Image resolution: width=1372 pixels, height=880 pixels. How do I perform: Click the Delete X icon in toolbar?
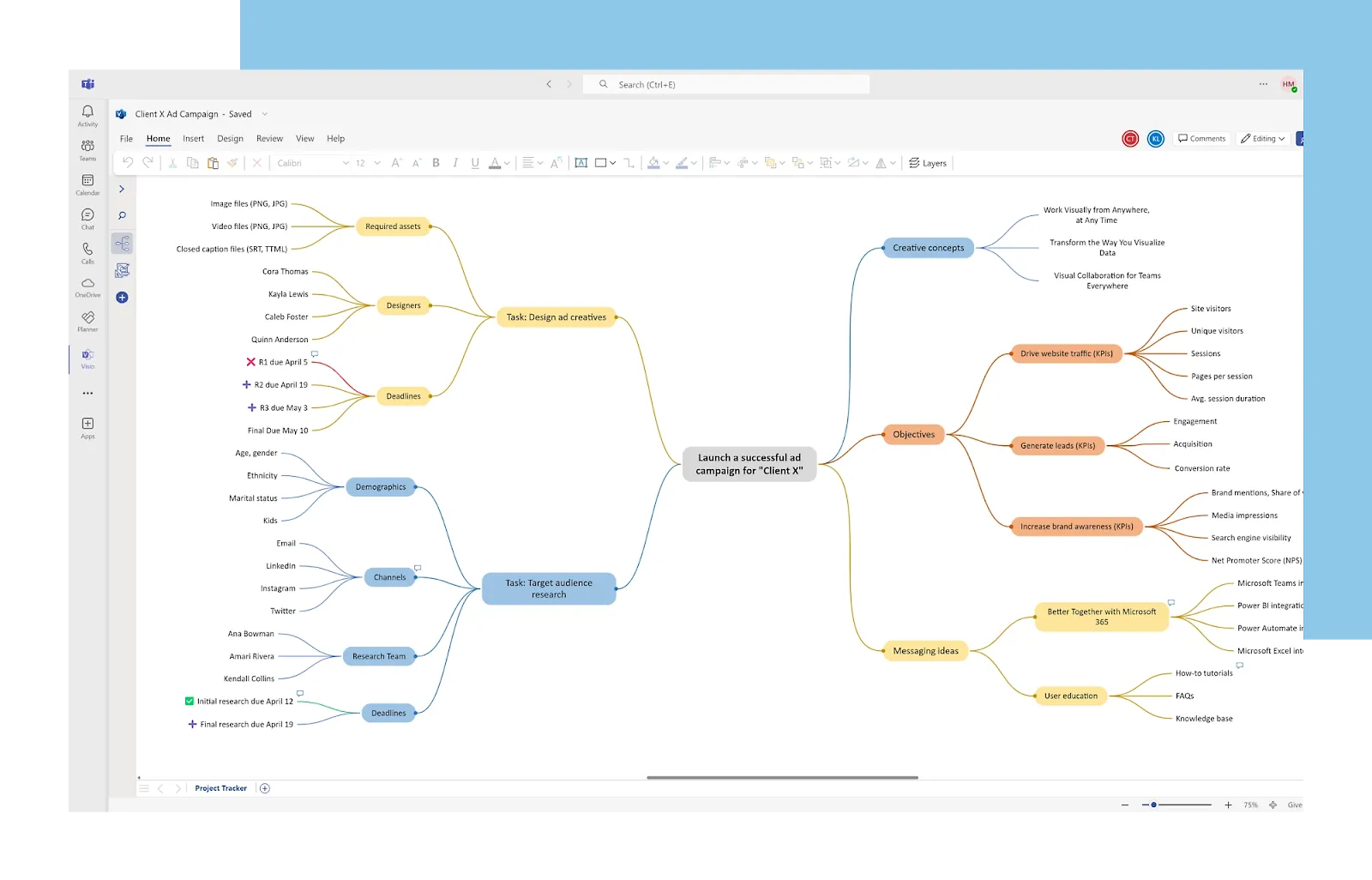(x=256, y=163)
